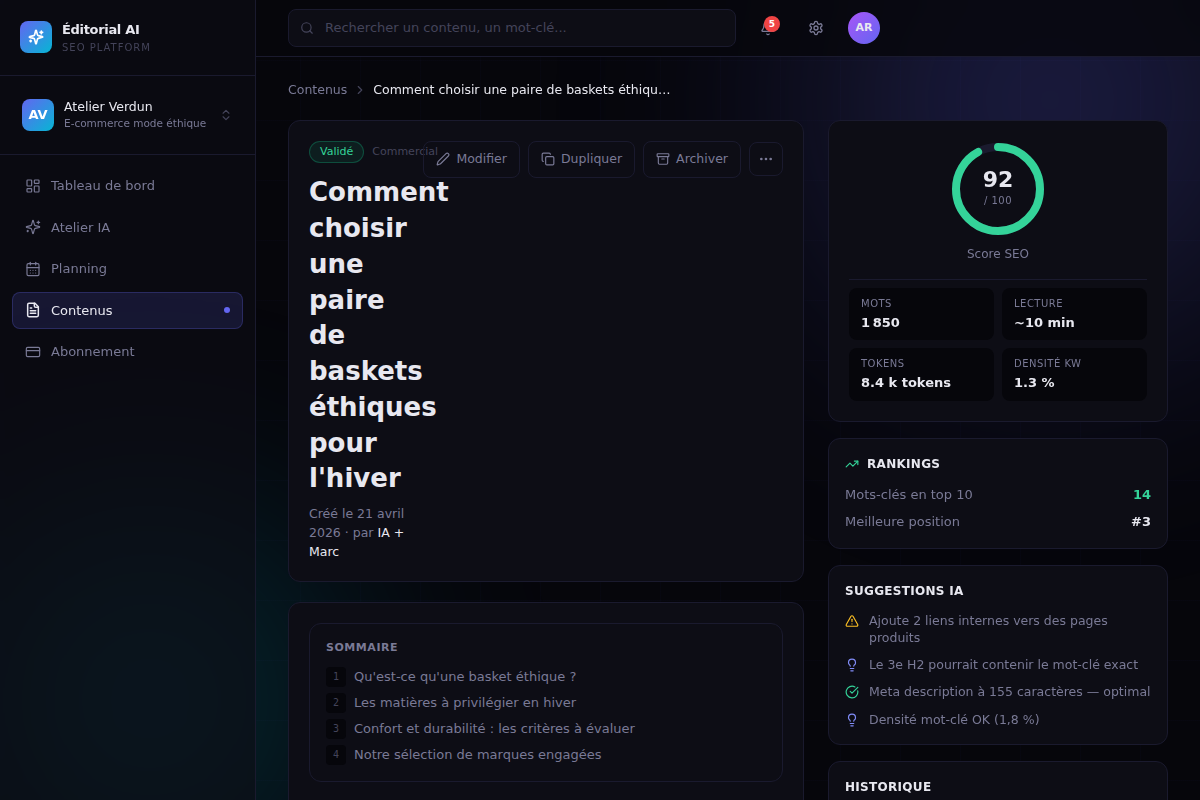Open the AR user avatar menu
This screenshot has height=800, width=1200.
tap(864, 28)
